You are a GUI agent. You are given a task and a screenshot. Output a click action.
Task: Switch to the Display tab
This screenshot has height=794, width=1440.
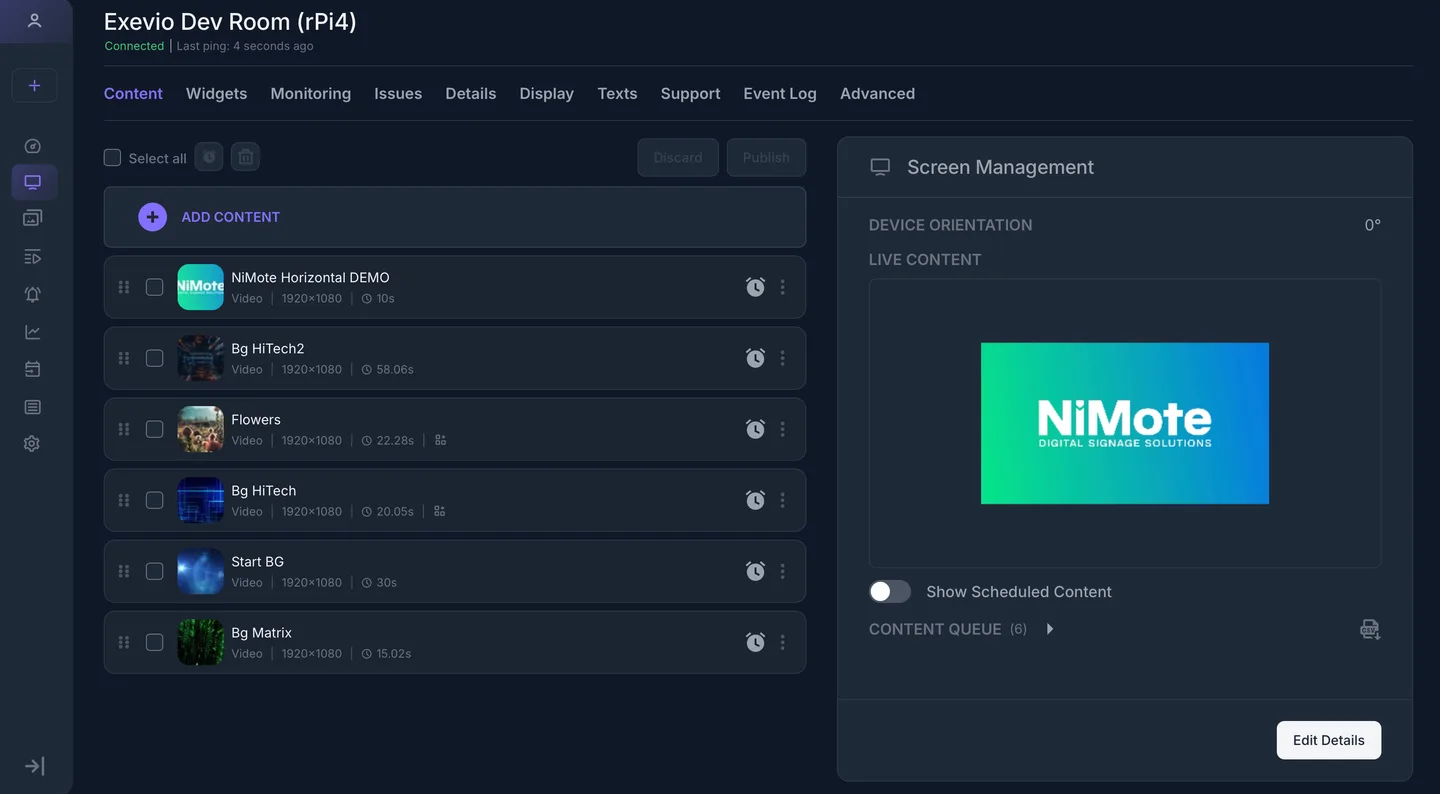(547, 93)
